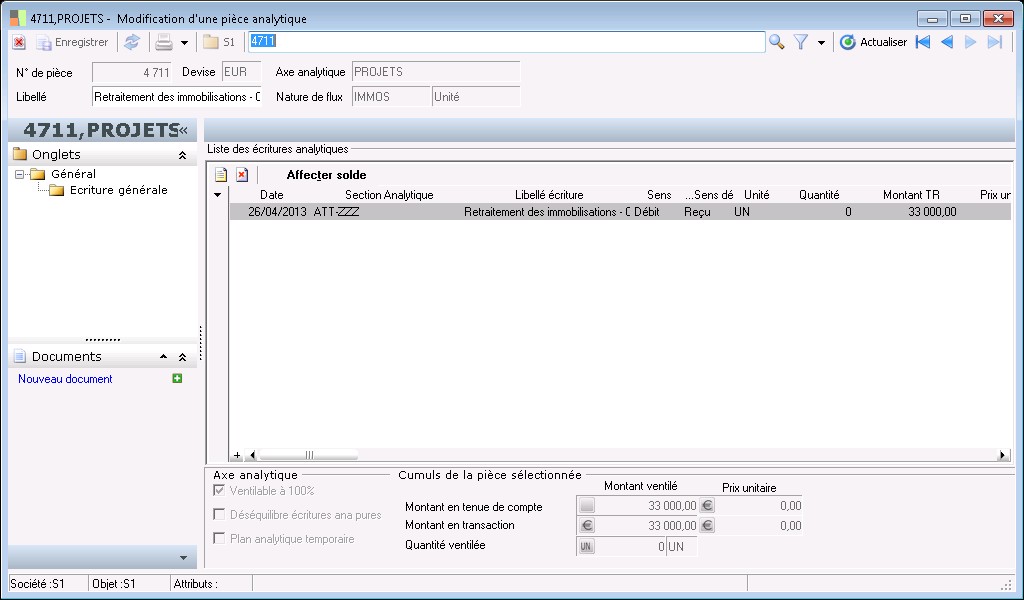The image size is (1024, 600).
Task: Click the Montant TR column header
Action: point(911,195)
